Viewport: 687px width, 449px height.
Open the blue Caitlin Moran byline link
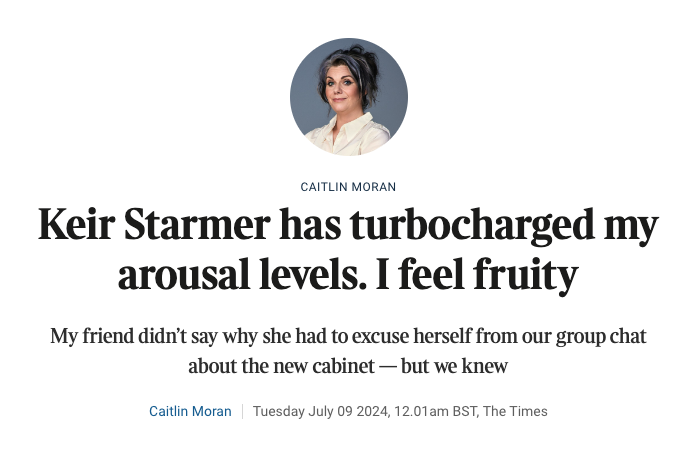coord(190,411)
